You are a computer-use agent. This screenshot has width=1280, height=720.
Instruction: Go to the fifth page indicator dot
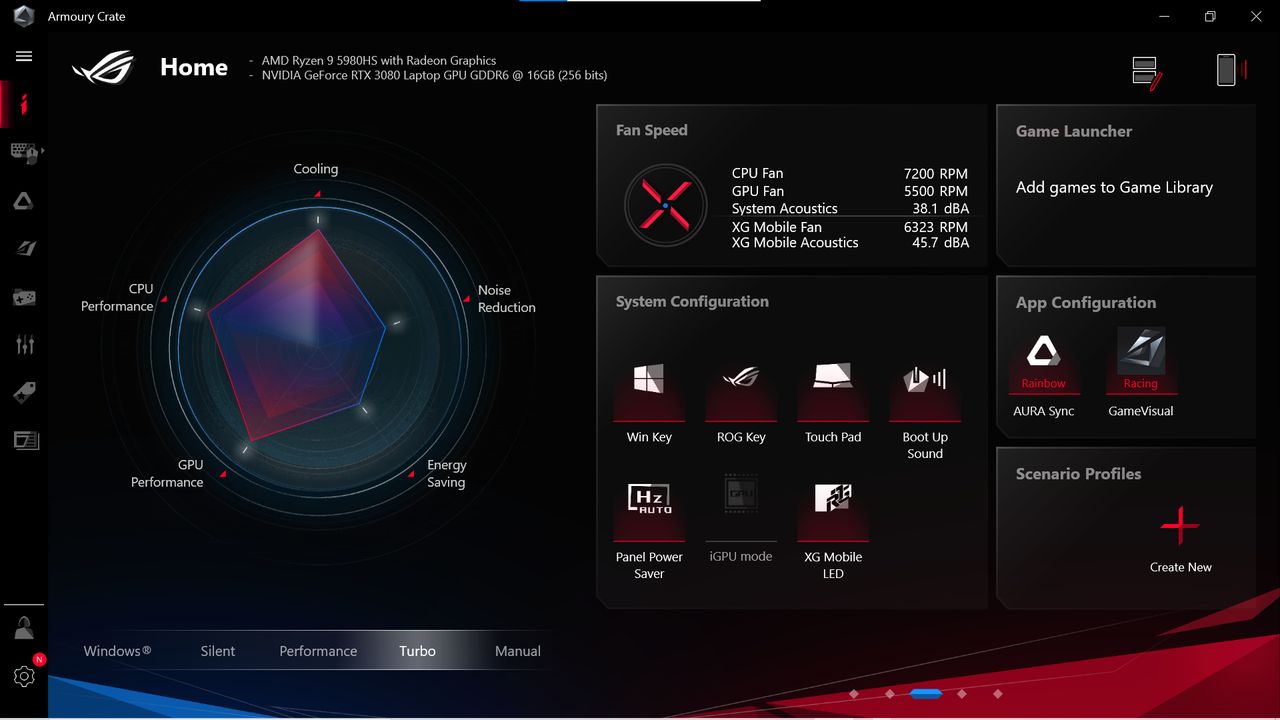point(998,693)
